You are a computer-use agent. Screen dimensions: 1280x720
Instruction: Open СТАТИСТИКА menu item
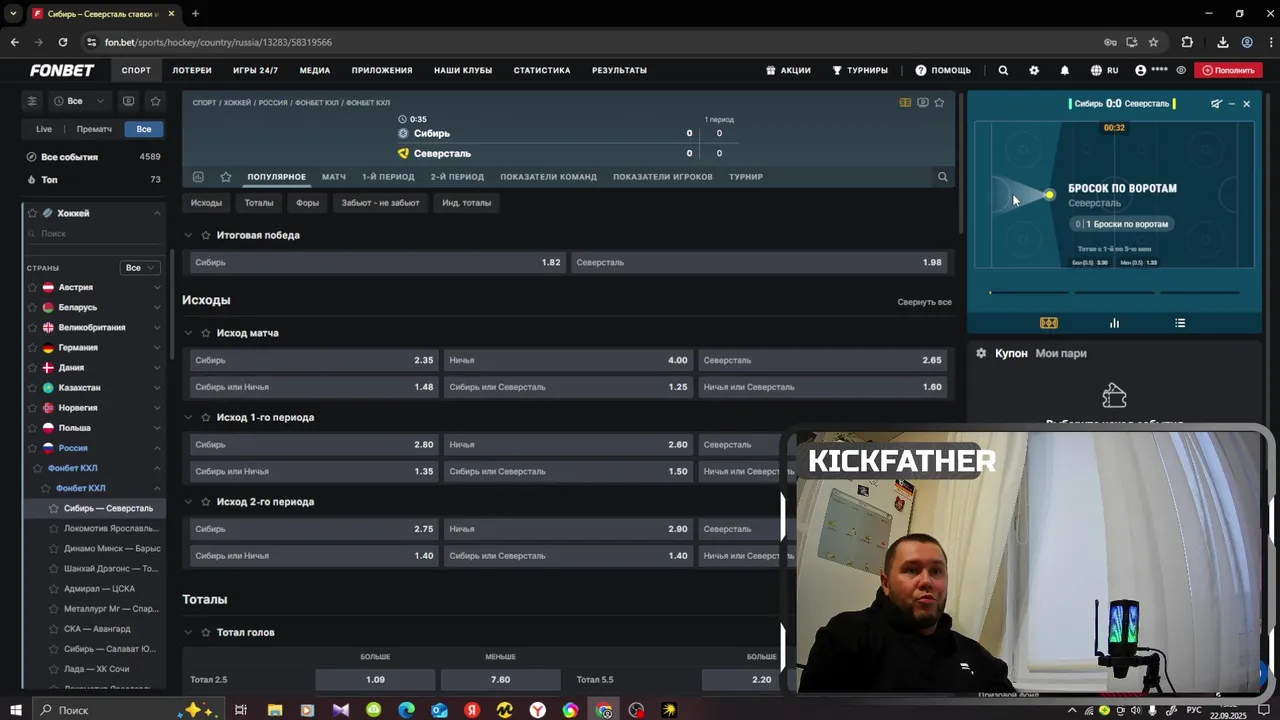click(542, 70)
